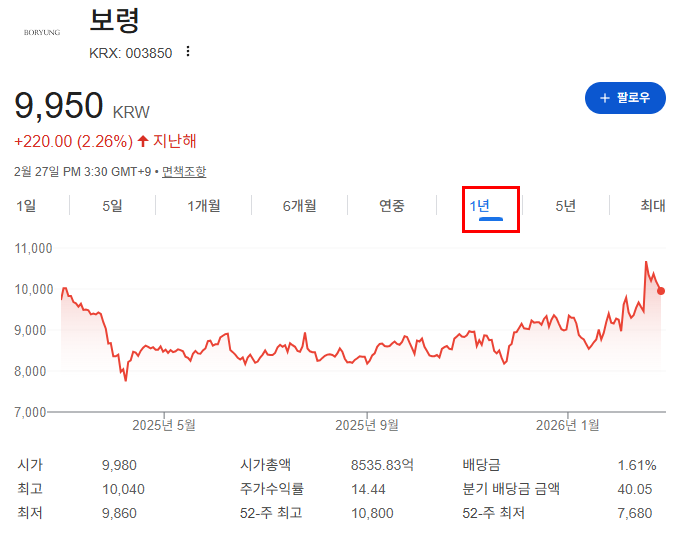This screenshot has height=543, width=674.
Task: Click the 52-주 최고 value 10,800
Action: [x=372, y=513]
